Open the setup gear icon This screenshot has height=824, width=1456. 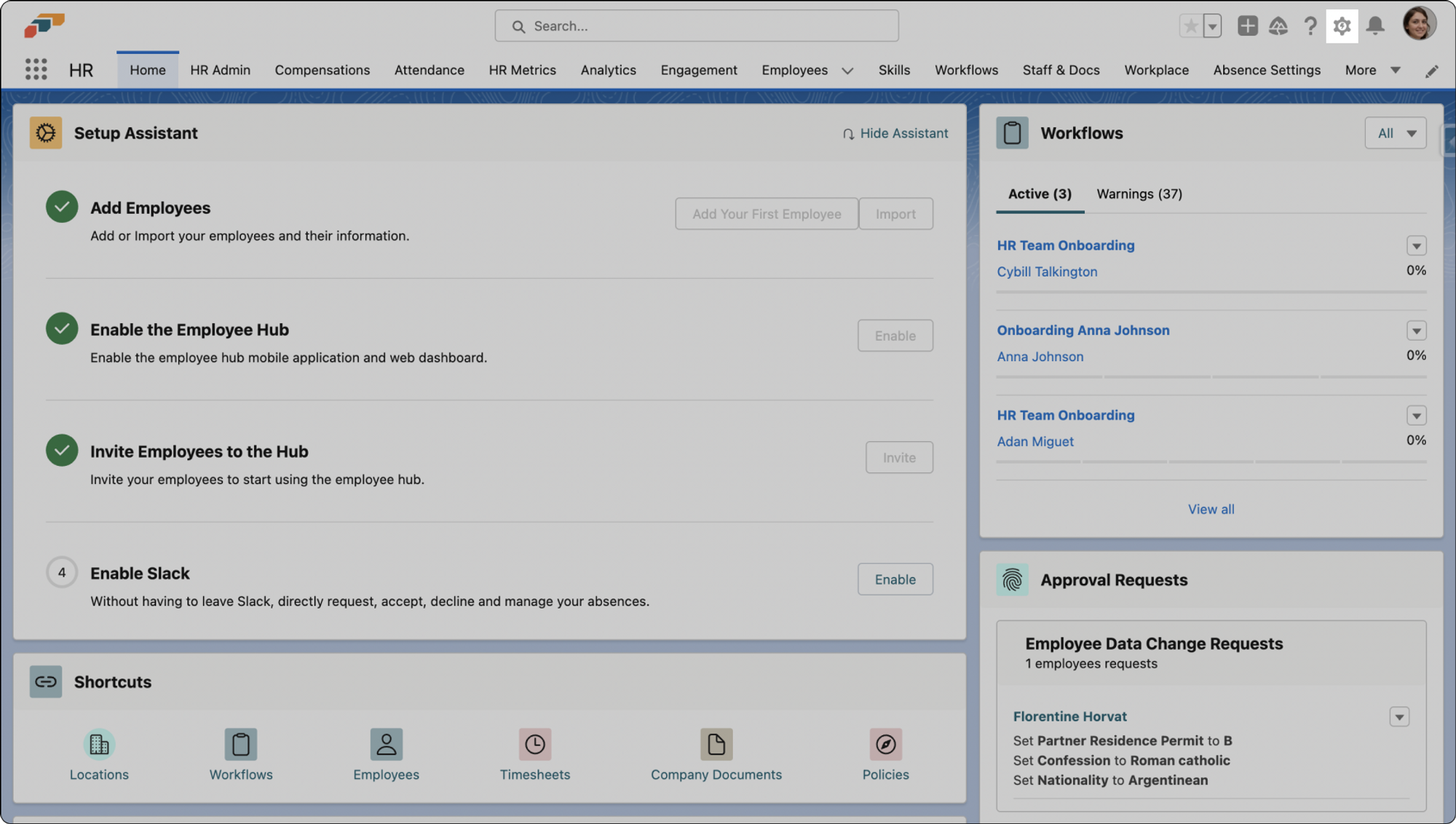(x=1342, y=26)
